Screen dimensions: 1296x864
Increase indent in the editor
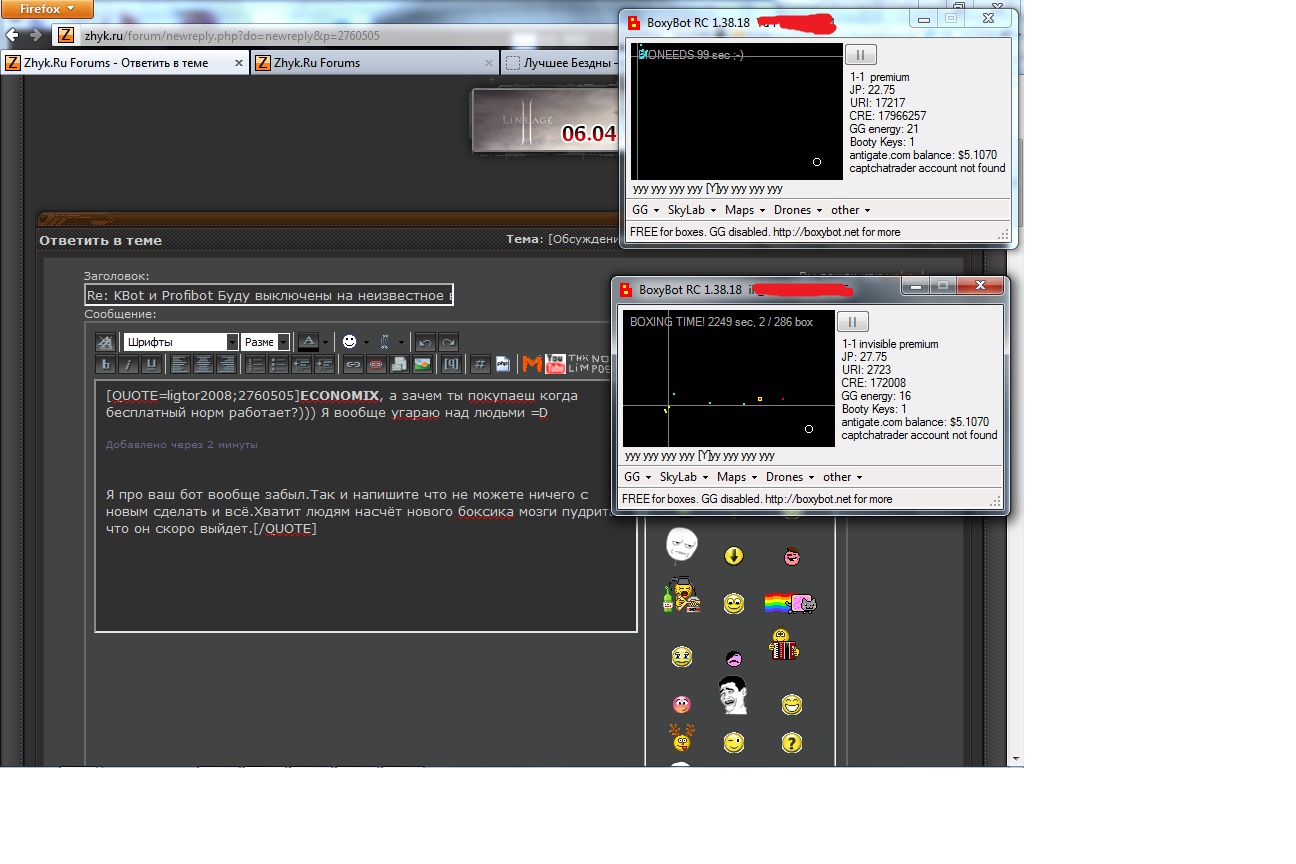coord(324,365)
